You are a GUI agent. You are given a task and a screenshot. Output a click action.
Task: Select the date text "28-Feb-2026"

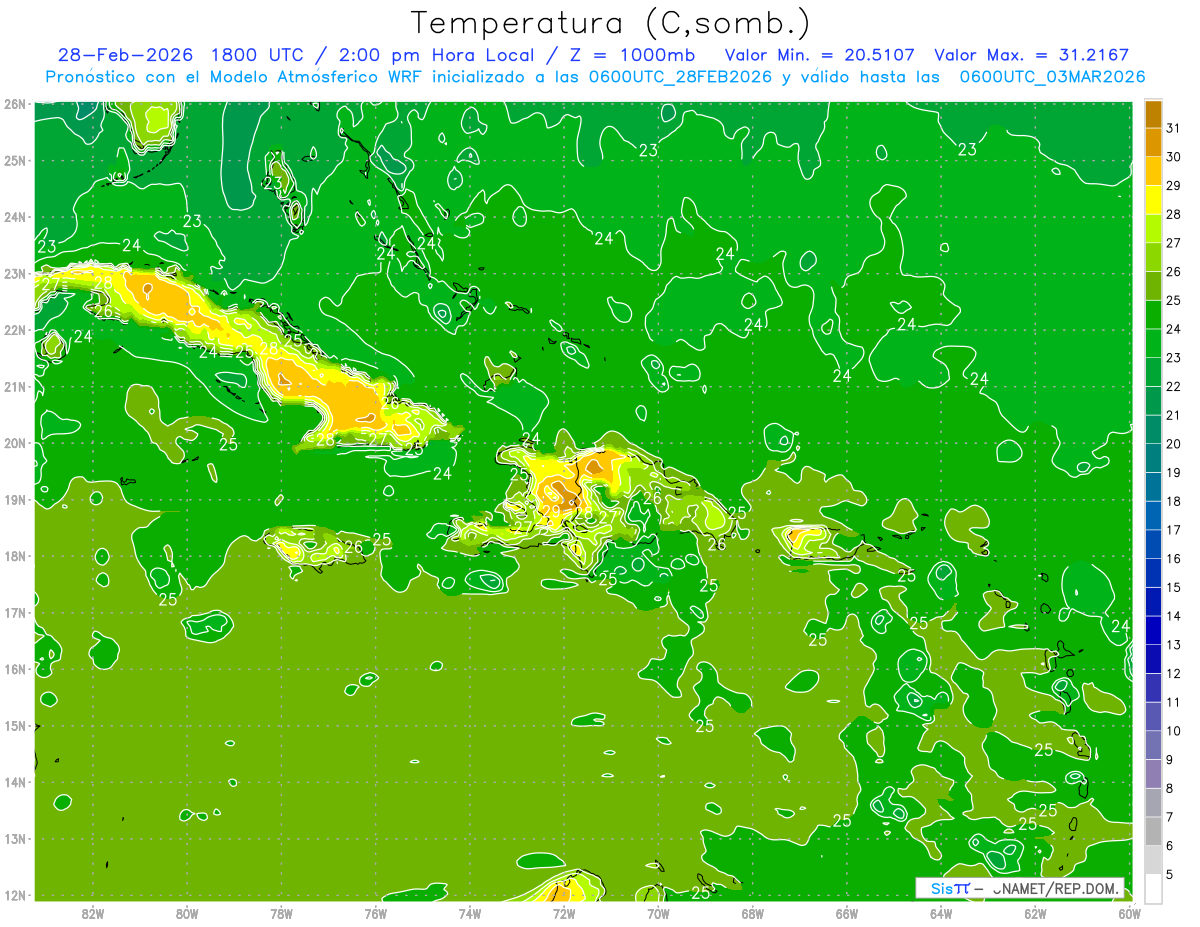pyautogui.click(x=126, y=55)
